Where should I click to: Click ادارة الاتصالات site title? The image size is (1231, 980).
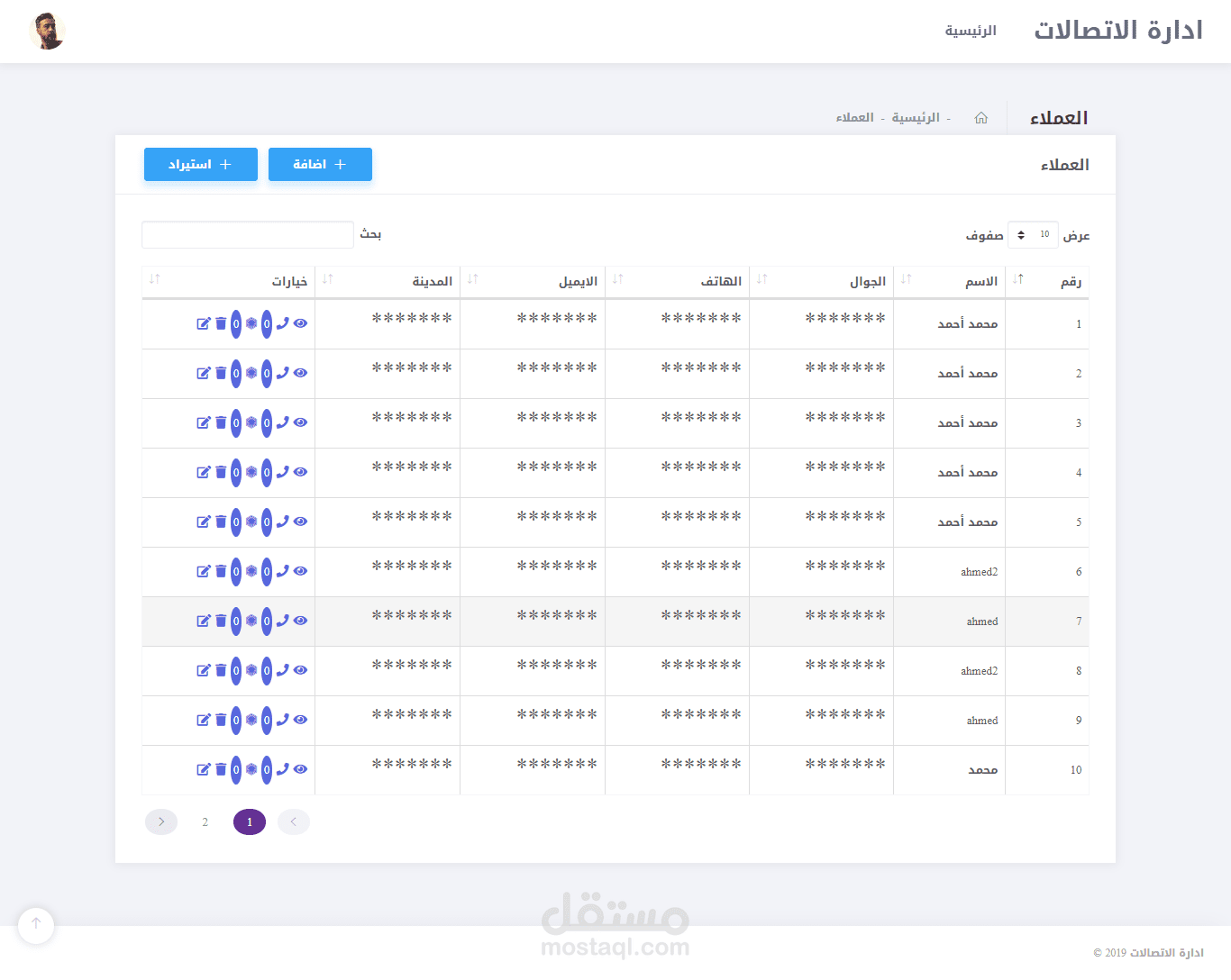[1118, 31]
